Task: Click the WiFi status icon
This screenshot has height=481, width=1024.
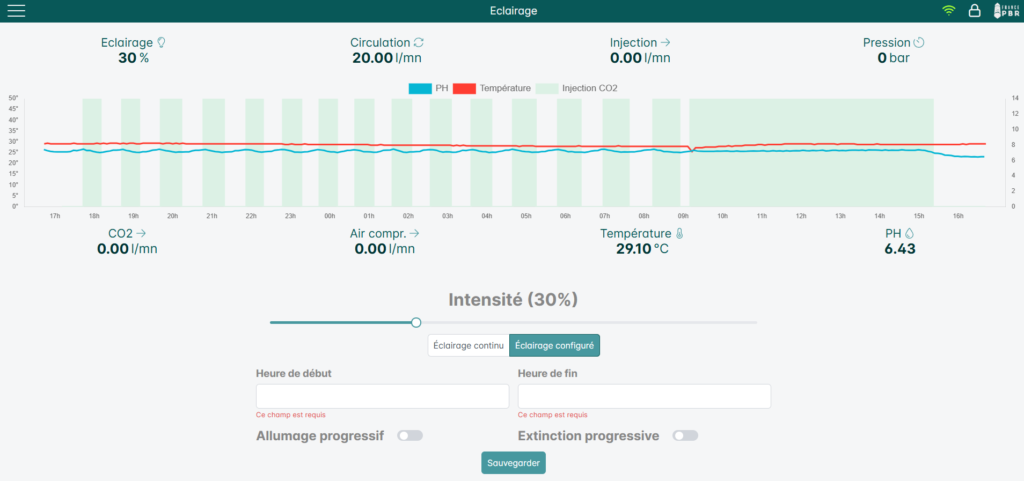Action: point(948,10)
